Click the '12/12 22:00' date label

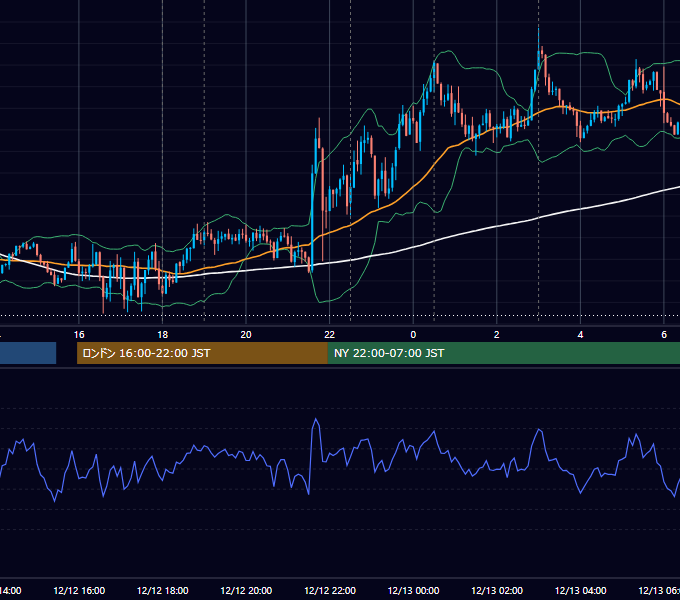(x=330, y=590)
